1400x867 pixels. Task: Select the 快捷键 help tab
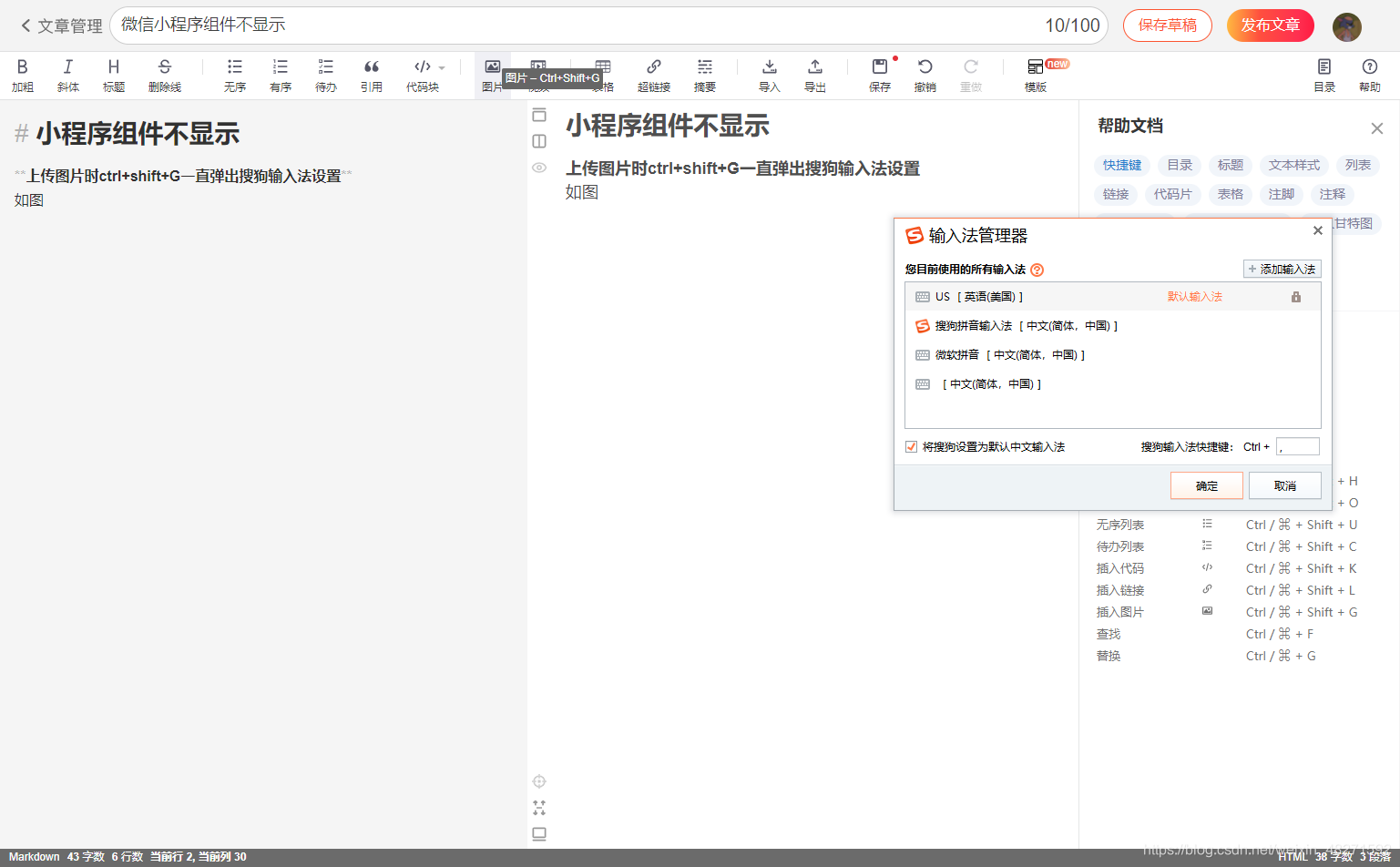[1122, 165]
